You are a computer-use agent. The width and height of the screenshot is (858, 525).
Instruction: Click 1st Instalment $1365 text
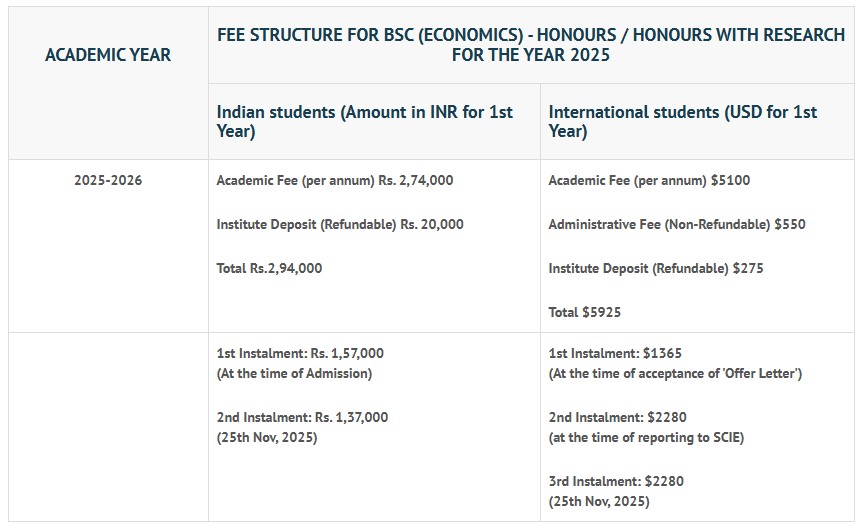[x=615, y=353]
